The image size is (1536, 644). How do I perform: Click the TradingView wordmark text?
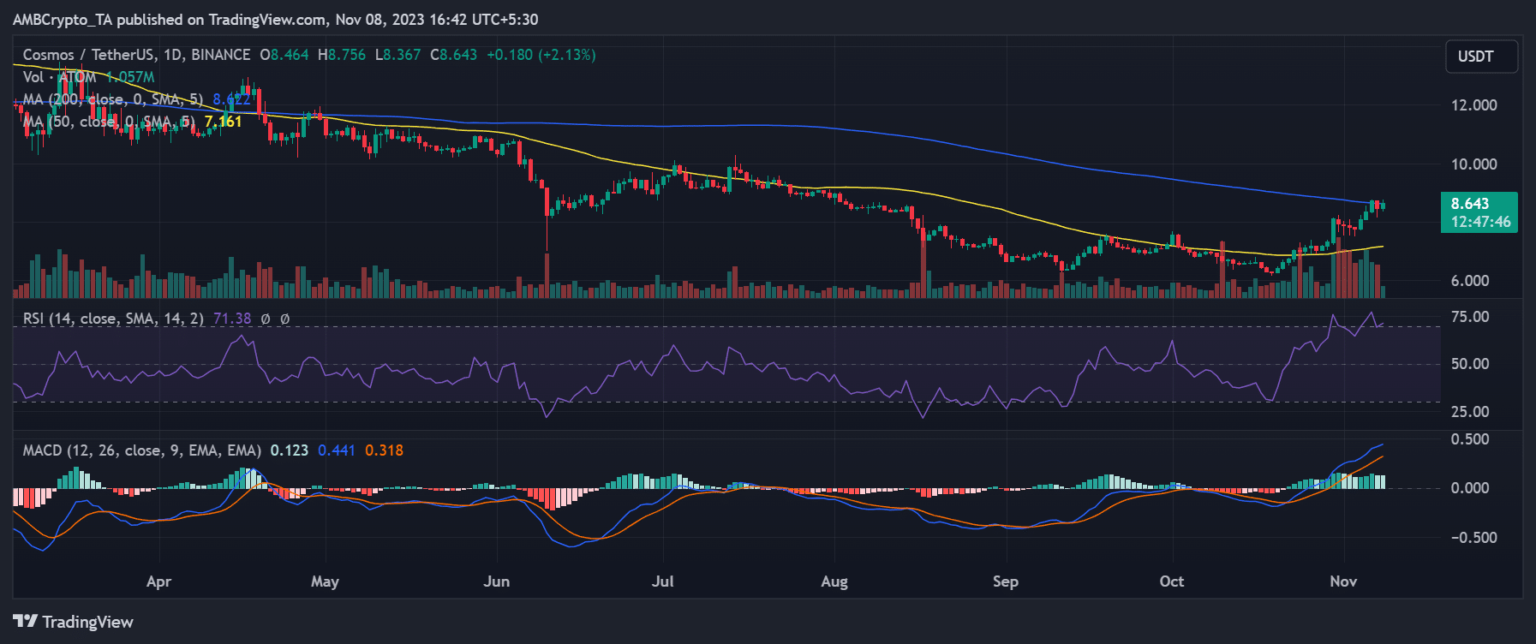88,622
